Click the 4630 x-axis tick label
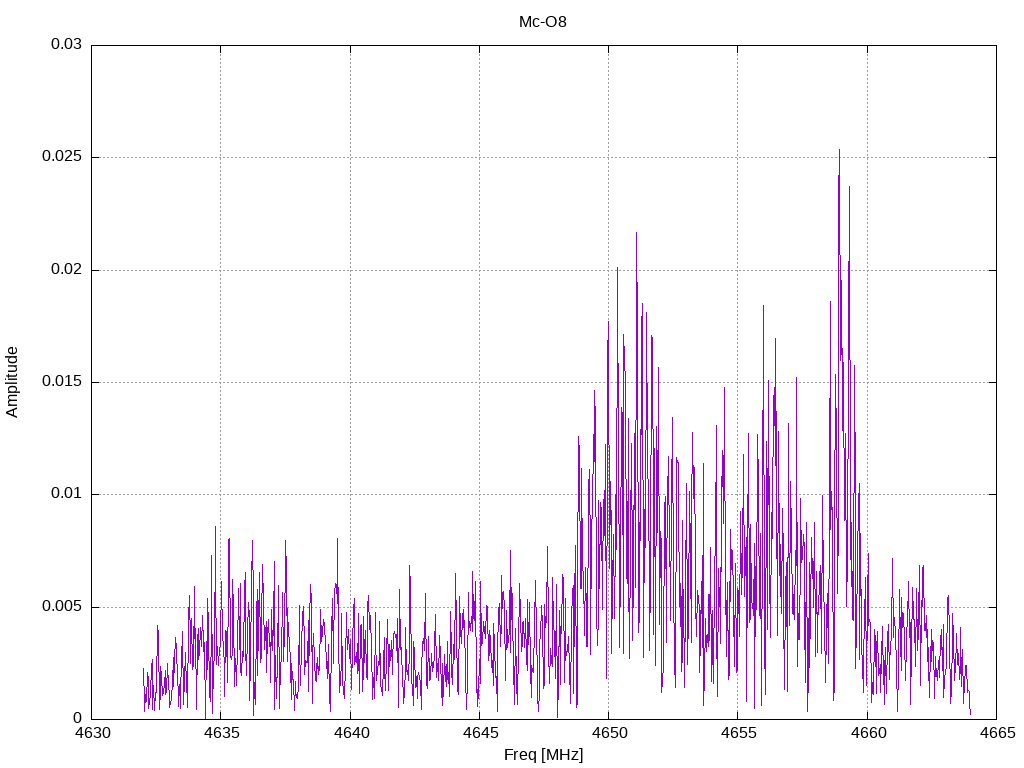The width and height of the screenshot is (1024, 768). coord(91,733)
